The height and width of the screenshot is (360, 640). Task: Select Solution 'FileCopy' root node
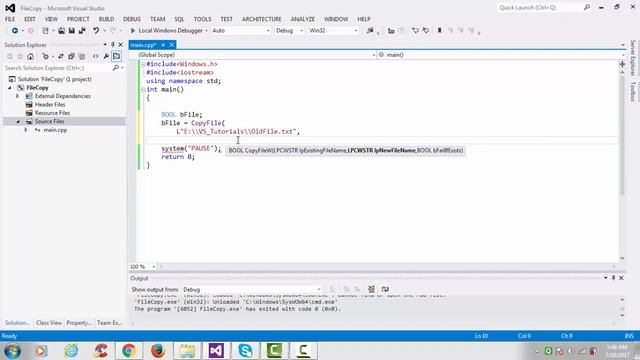click(54, 79)
